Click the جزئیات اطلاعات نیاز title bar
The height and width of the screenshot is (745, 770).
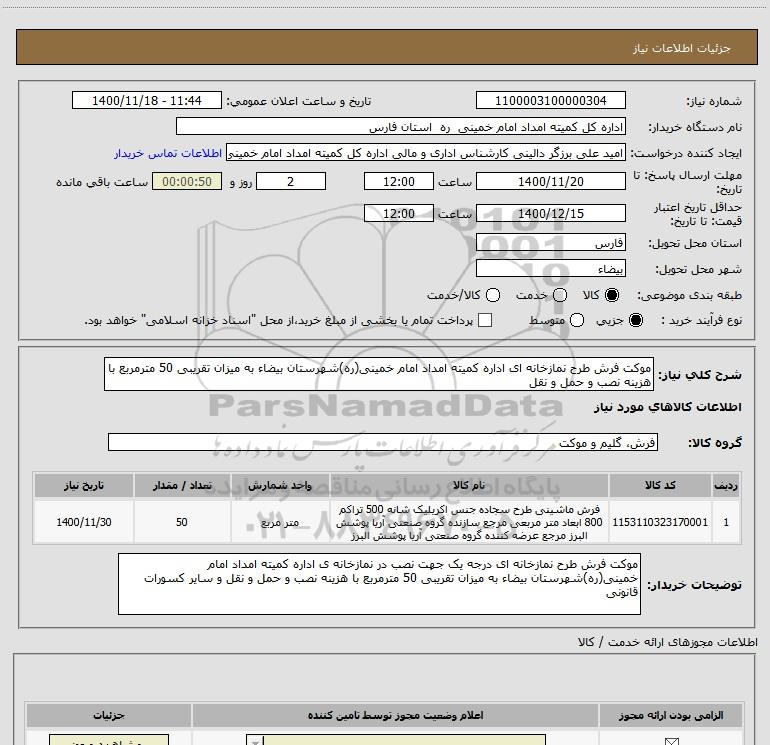[386, 47]
